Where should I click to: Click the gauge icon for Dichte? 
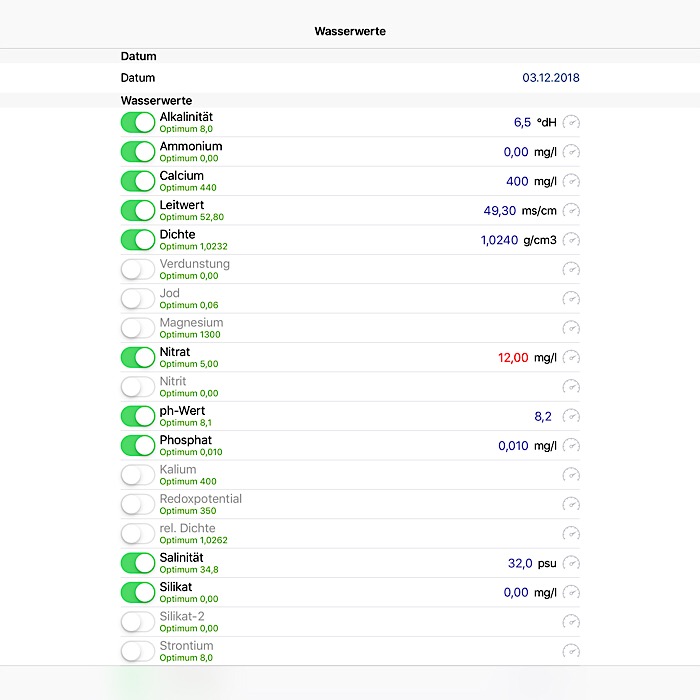coord(571,240)
